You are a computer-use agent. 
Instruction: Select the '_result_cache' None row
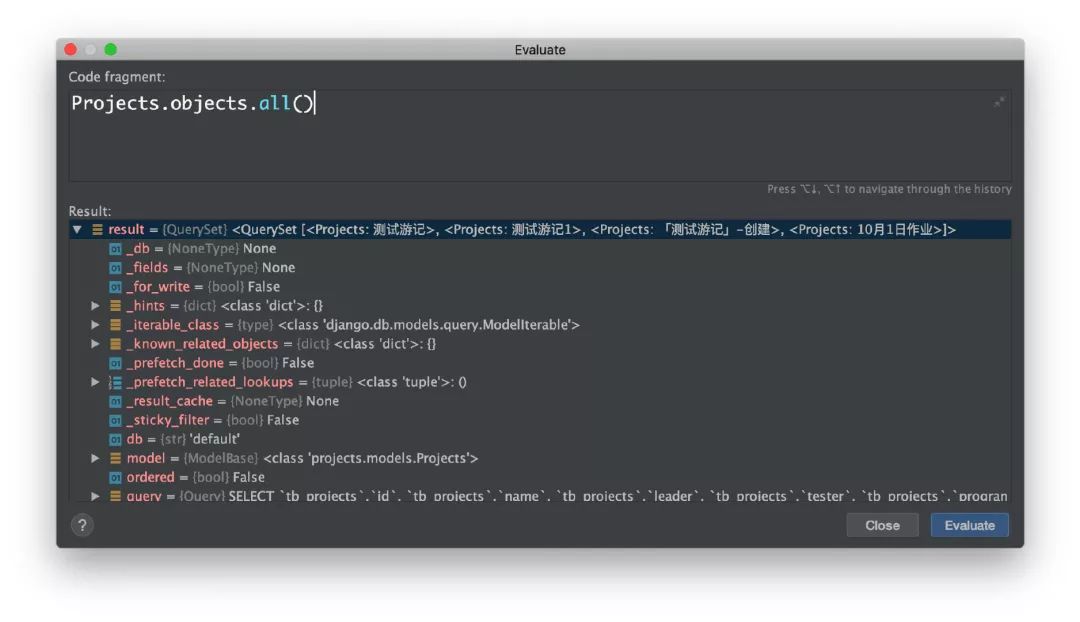(233, 401)
